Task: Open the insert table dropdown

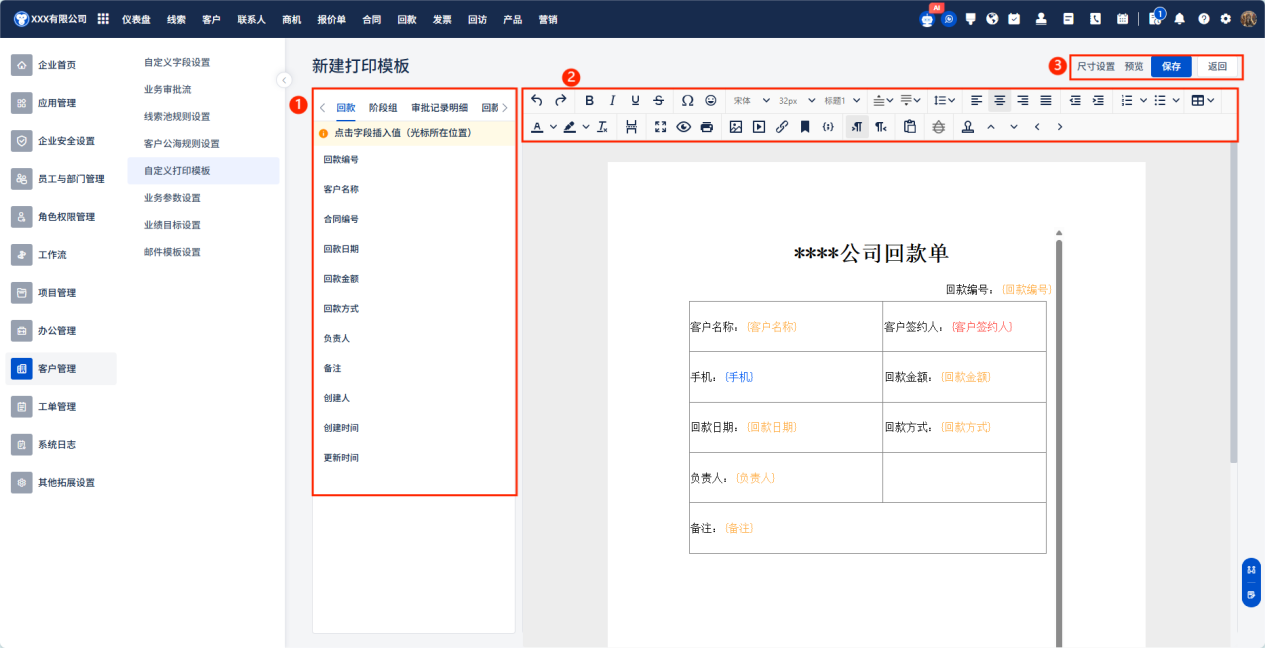Action: [x=1203, y=100]
